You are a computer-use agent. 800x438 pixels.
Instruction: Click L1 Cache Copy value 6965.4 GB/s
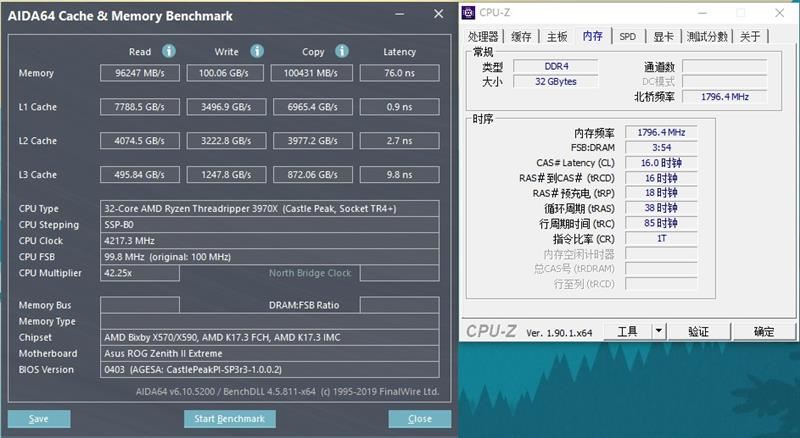pyautogui.click(x=313, y=107)
